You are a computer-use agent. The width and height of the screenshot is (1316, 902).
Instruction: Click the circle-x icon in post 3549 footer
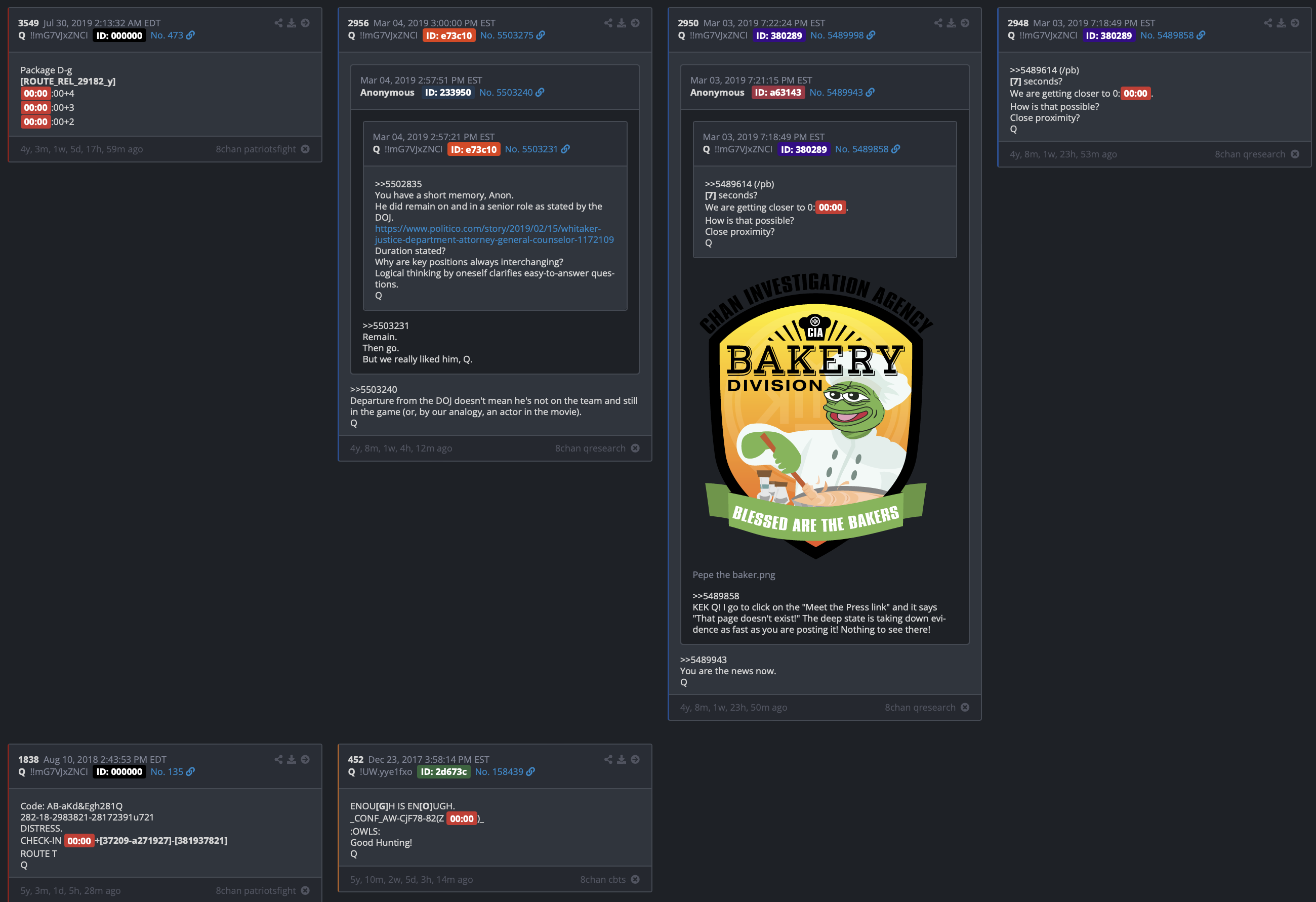pyautogui.click(x=305, y=149)
